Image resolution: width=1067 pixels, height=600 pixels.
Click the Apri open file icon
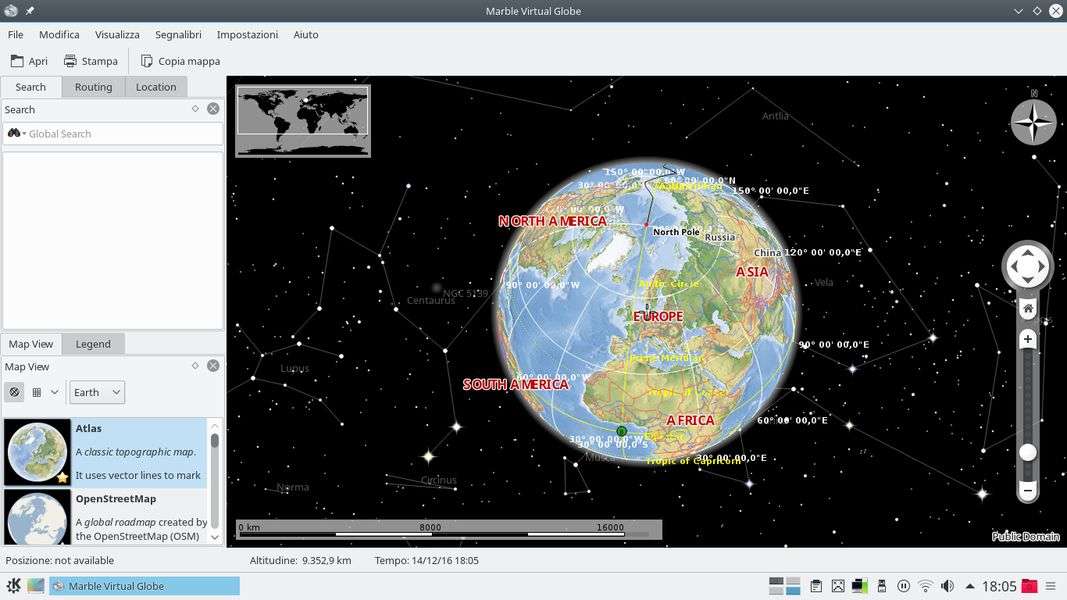18,61
